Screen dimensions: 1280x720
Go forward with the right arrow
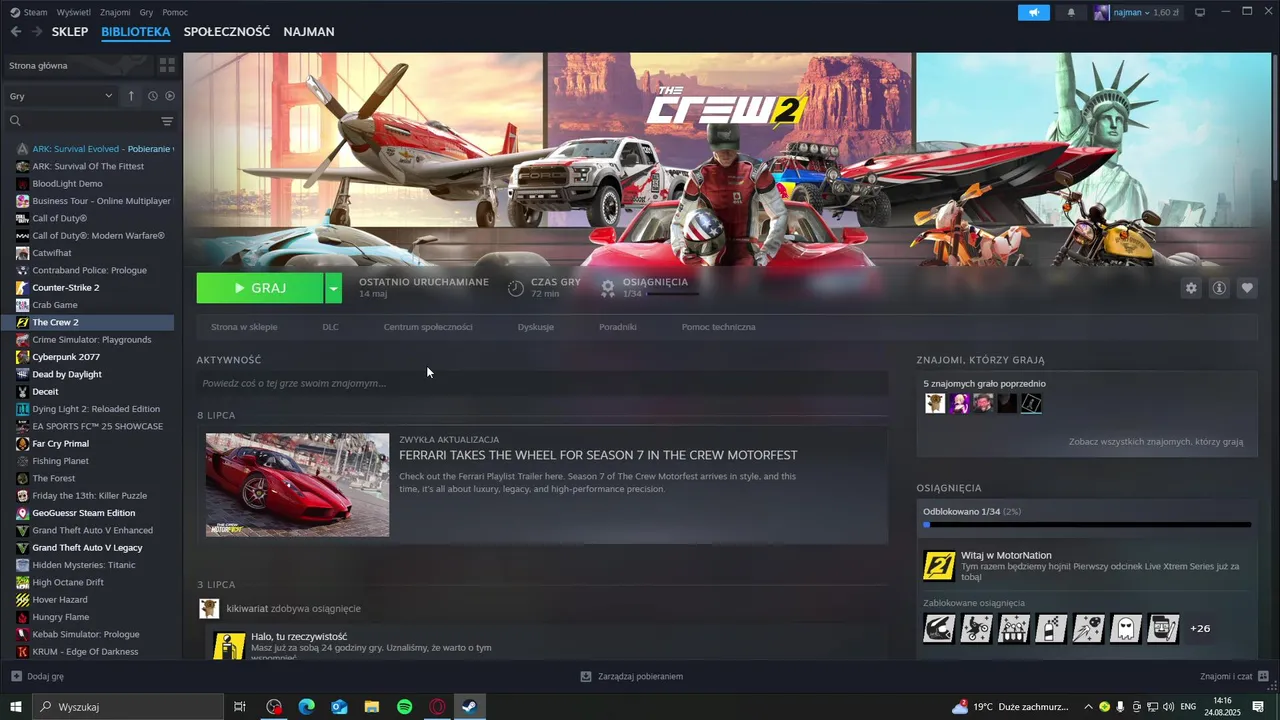(x=37, y=32)
